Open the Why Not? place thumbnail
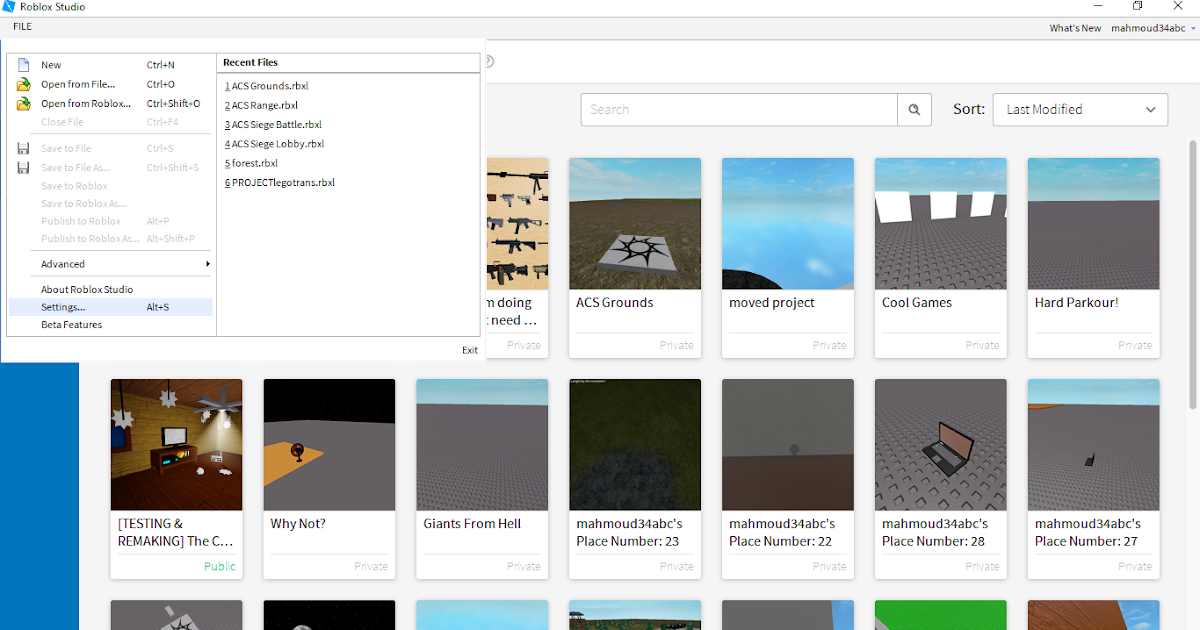 (x=329, y=444)
